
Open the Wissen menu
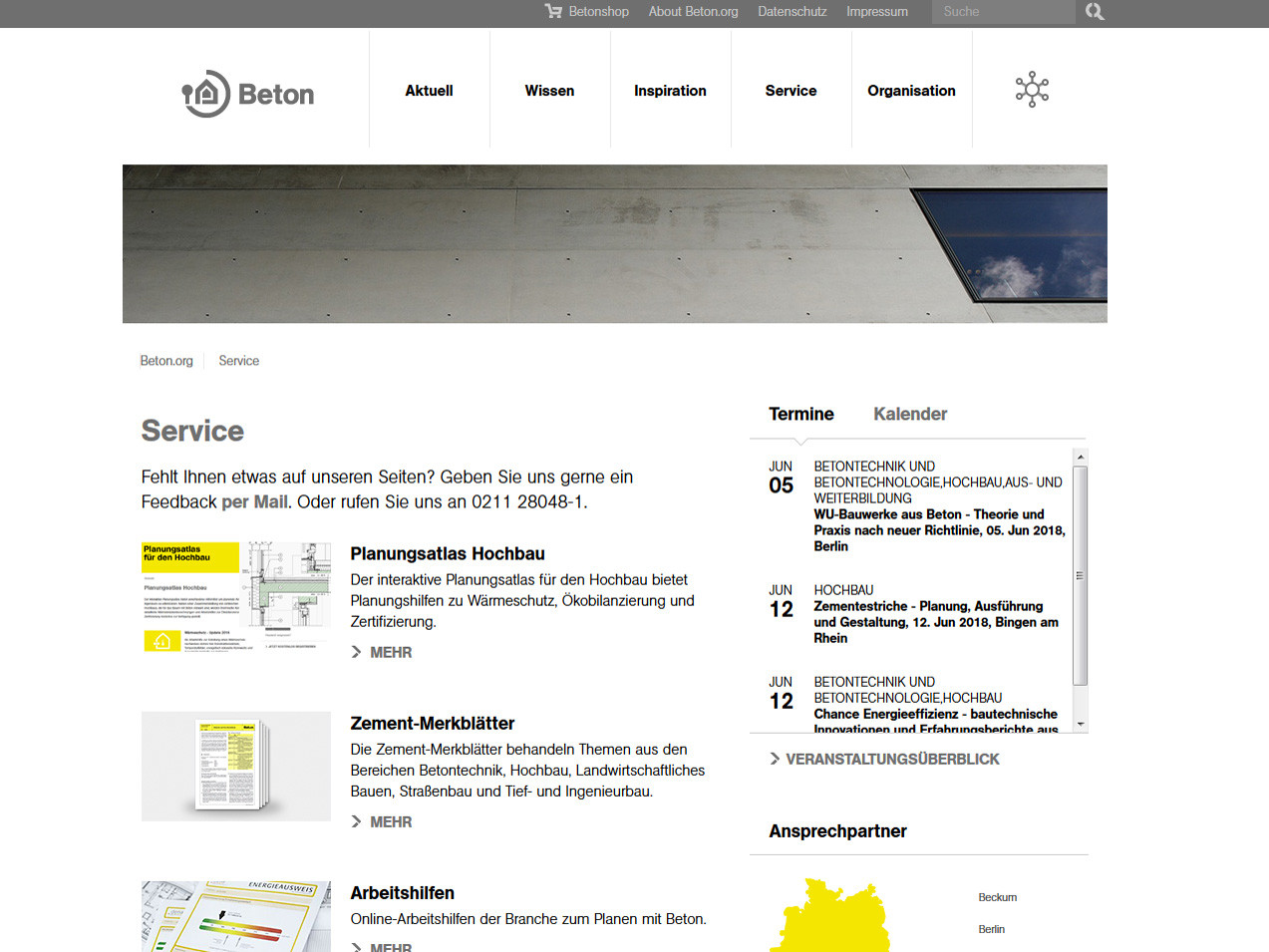point(549,91)
